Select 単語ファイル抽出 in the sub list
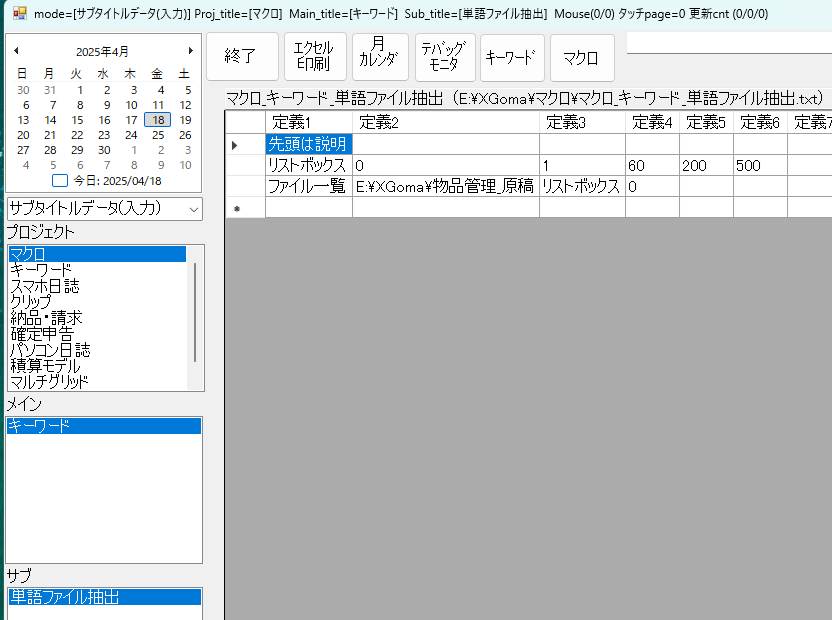Image resolution: width=832 pixels, height=620 pixels. click(65, 597)
